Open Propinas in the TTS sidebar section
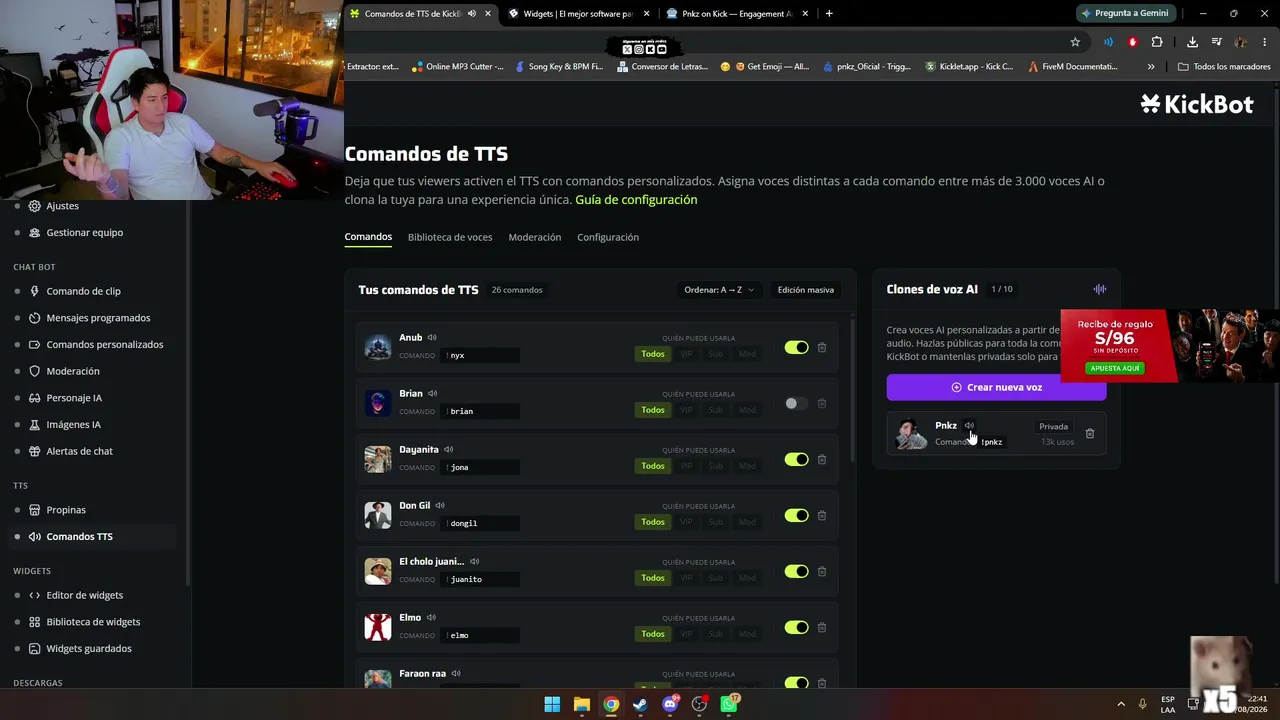This screenshot has width=1280, height=720. click(x=66, y=510)
